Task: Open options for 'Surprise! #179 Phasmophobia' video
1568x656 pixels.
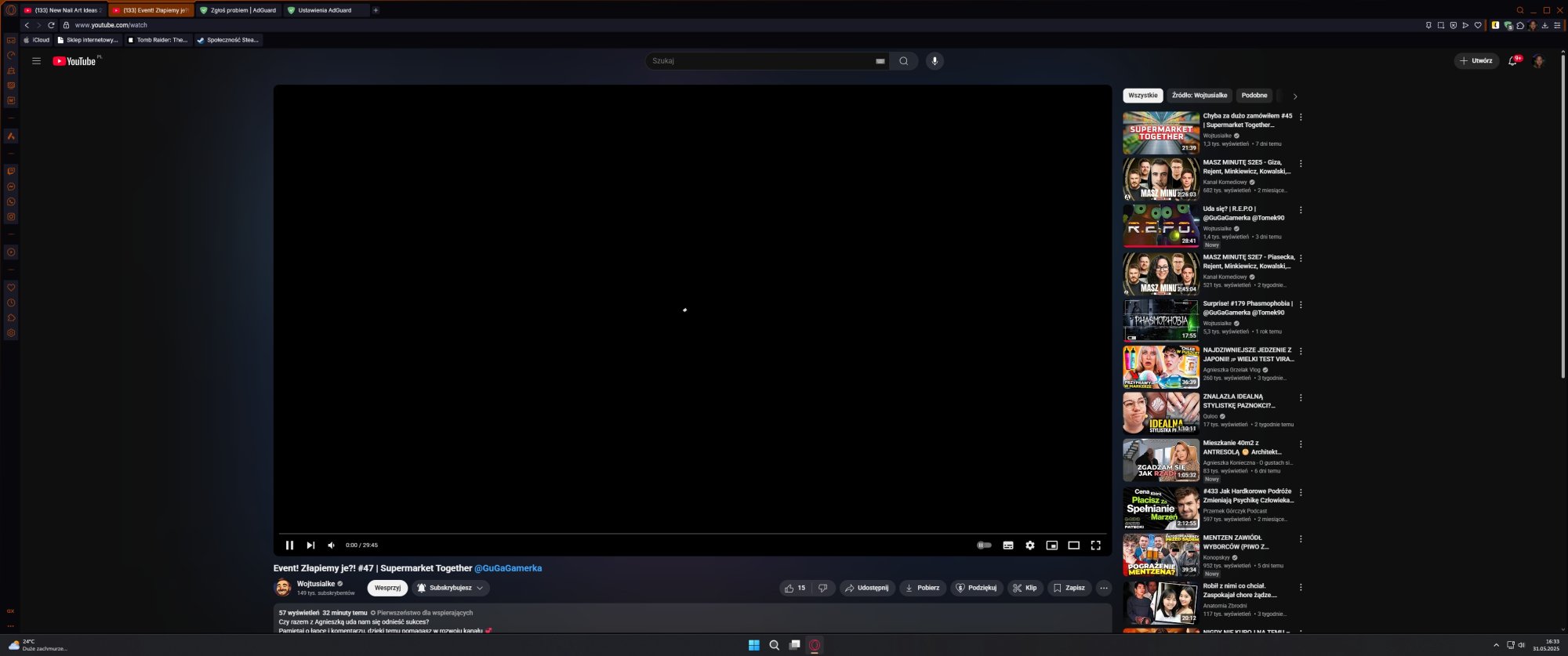Action: coord(1301,305)
